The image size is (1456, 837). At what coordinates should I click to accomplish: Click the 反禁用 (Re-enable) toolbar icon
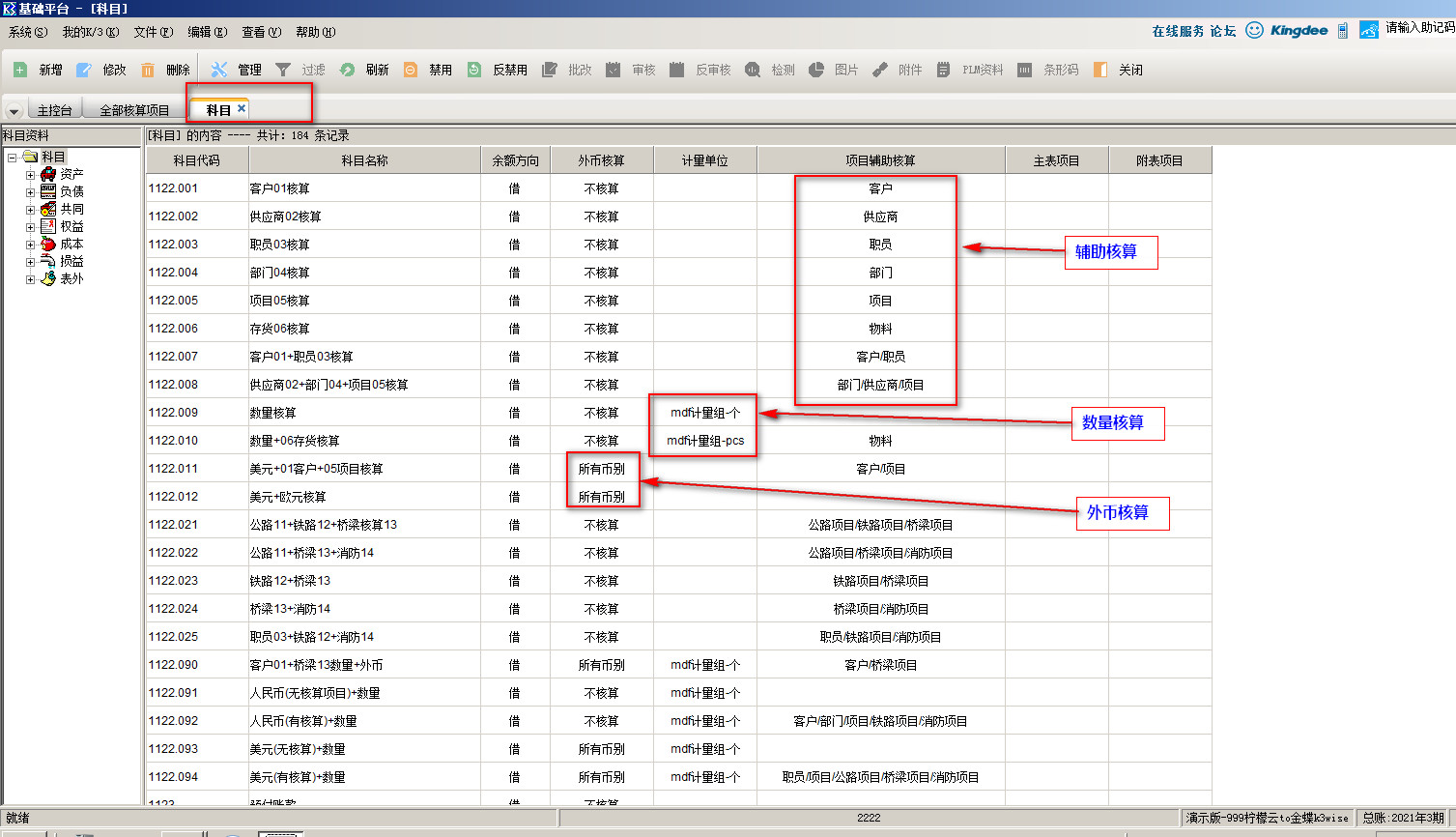pyautogui.click(x=474, y=70)
